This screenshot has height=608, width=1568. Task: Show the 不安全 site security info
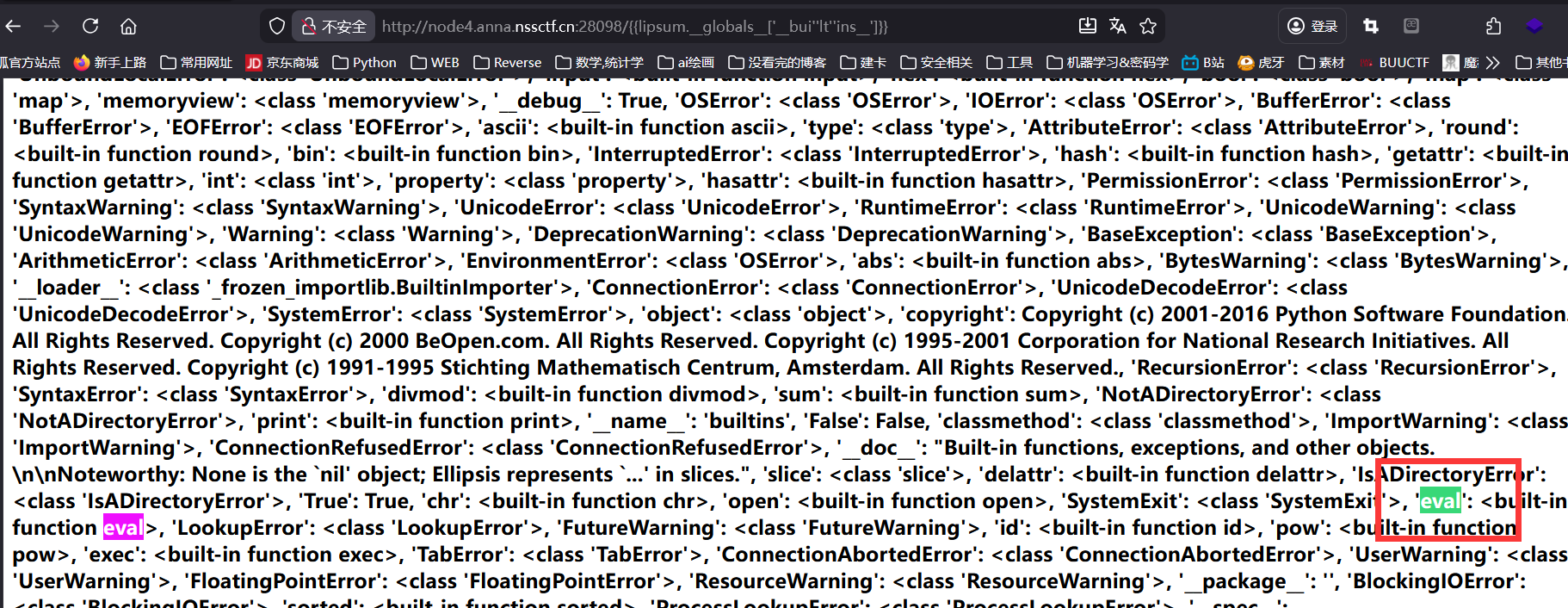[x=334, y=27]
